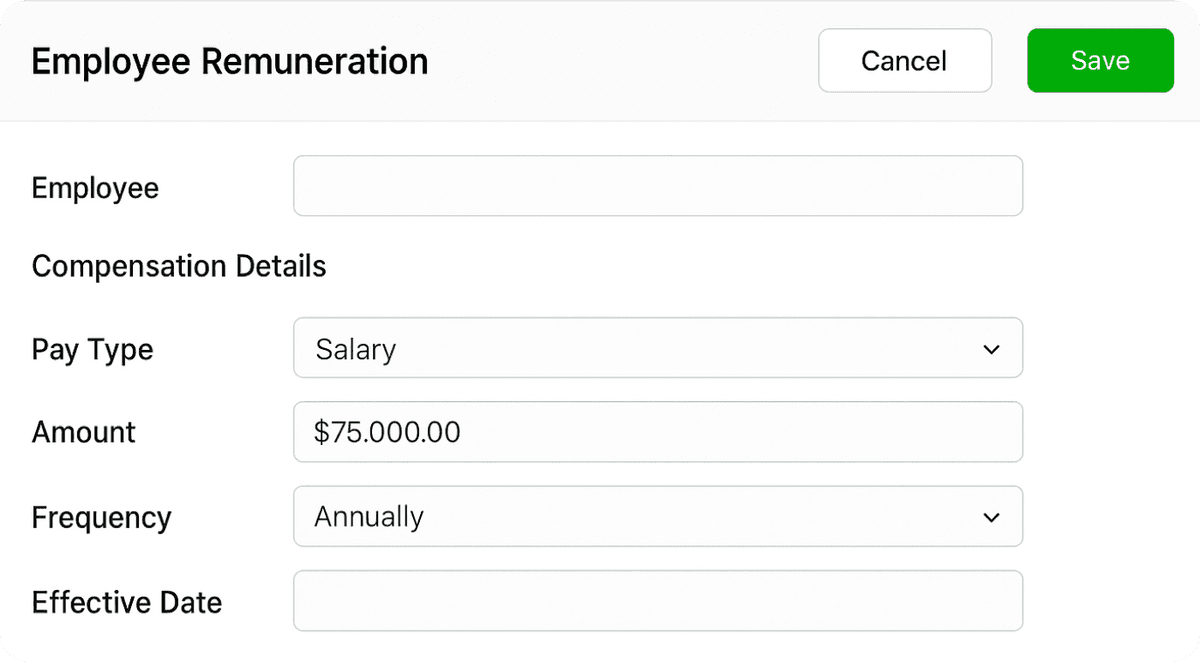Click the Employee Remuneration title
This screenshot has height=662, width=1200.
click(230, 61)
